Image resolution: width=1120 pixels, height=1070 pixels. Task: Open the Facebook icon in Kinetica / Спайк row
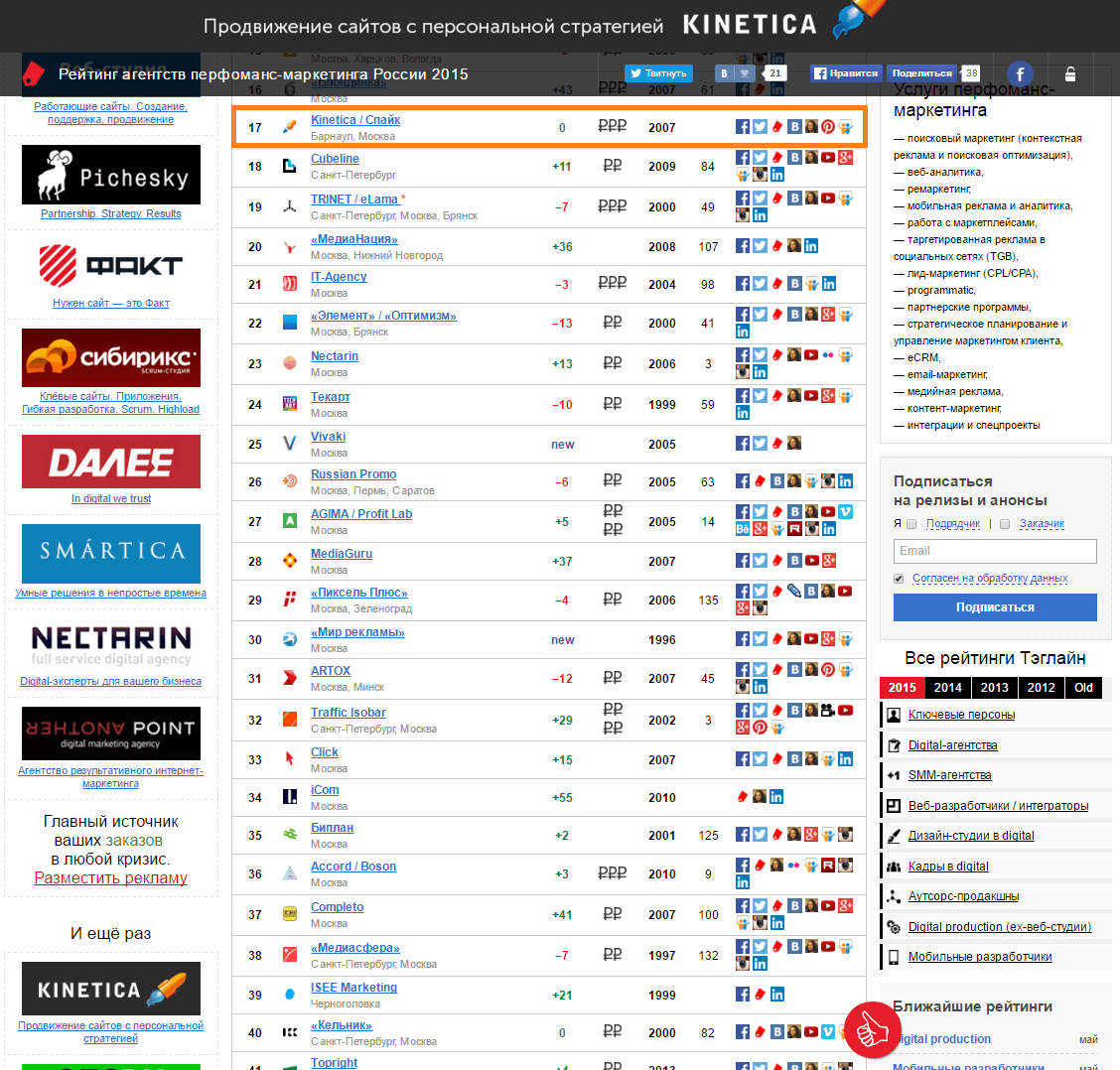click(743, 126)
